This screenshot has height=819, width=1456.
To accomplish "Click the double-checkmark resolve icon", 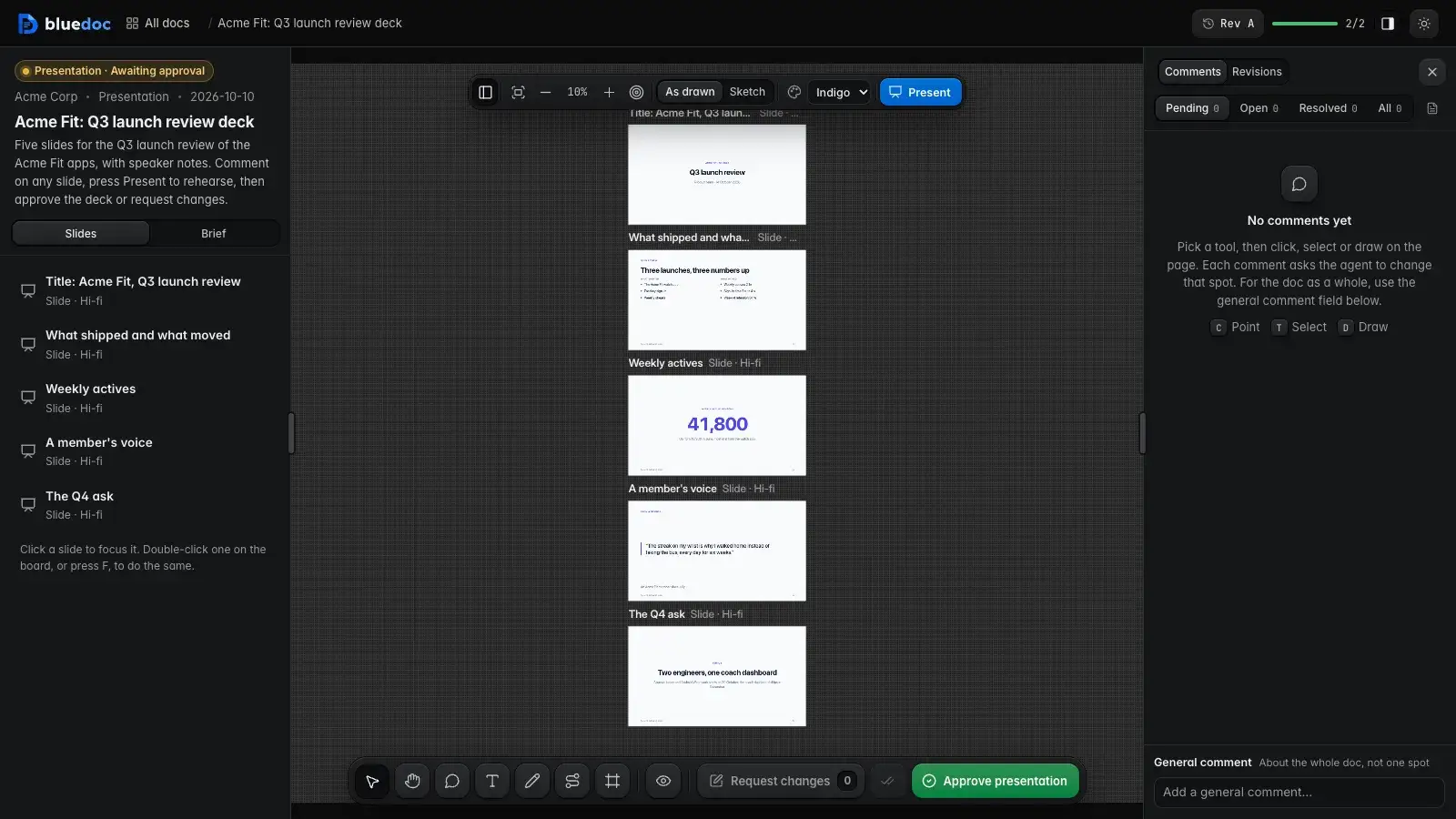I will click(x=887, y=781).
